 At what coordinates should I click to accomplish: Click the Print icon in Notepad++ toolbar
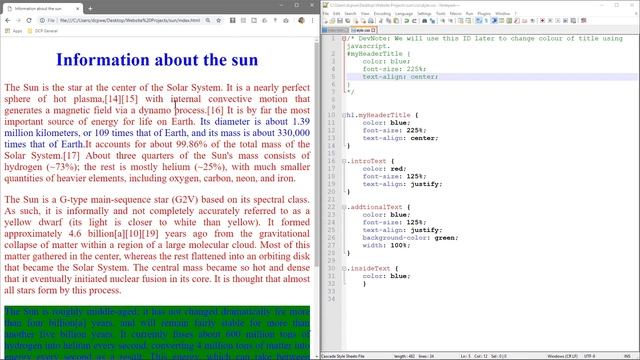coord(371,20)
